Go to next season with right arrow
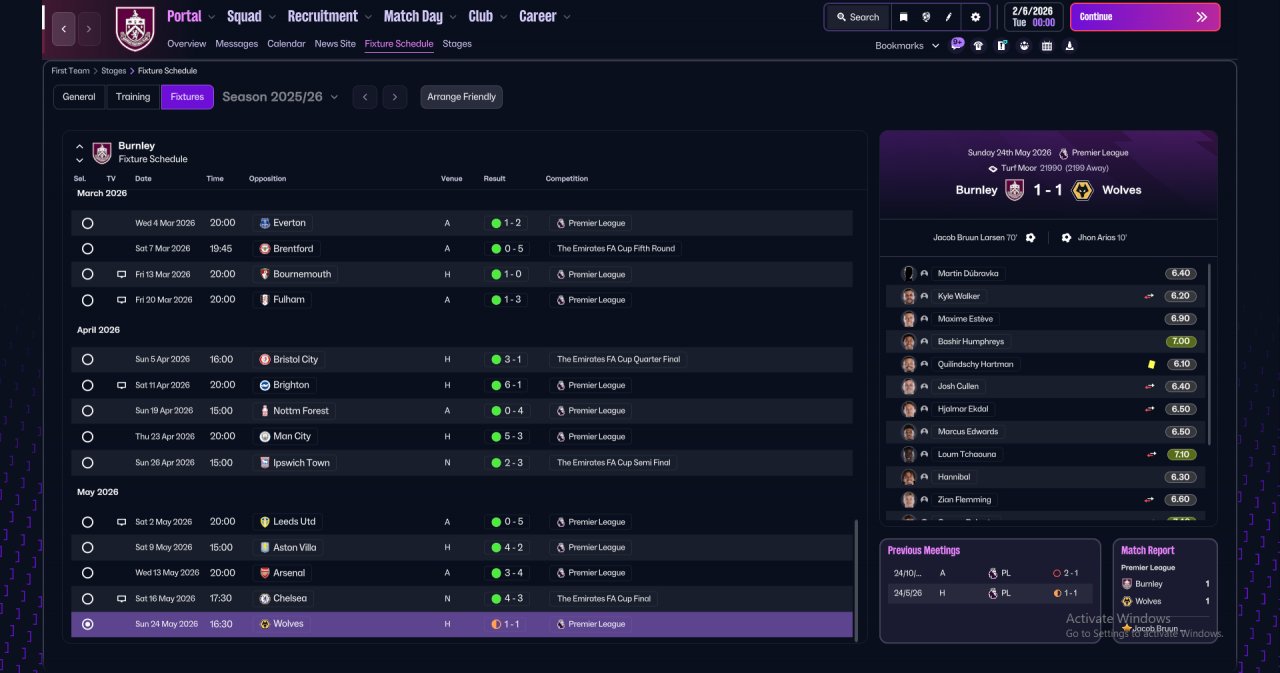Screen dimensions: 1280x673 (x=395, y=97)
